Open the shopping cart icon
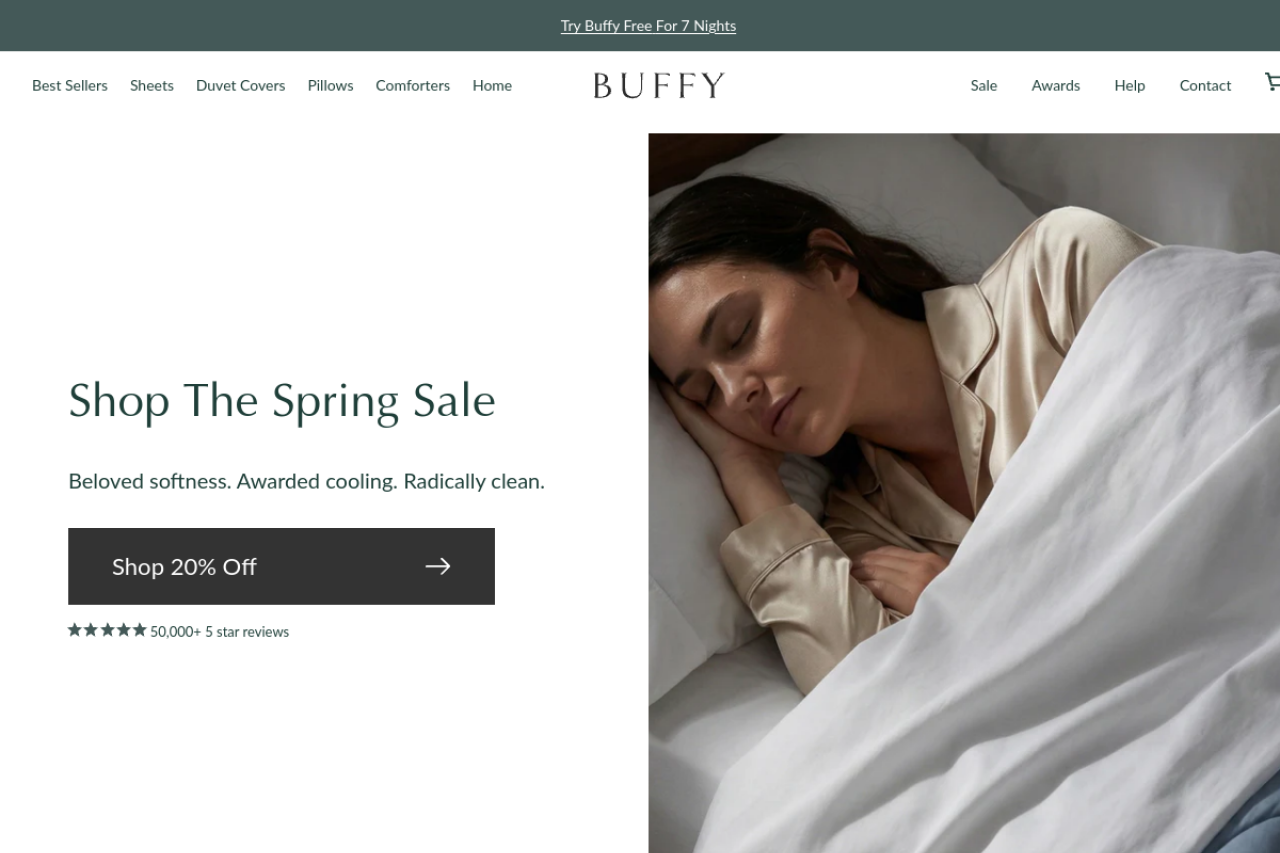Screen dimensions: 1280x853 (x=1272, y=82)
